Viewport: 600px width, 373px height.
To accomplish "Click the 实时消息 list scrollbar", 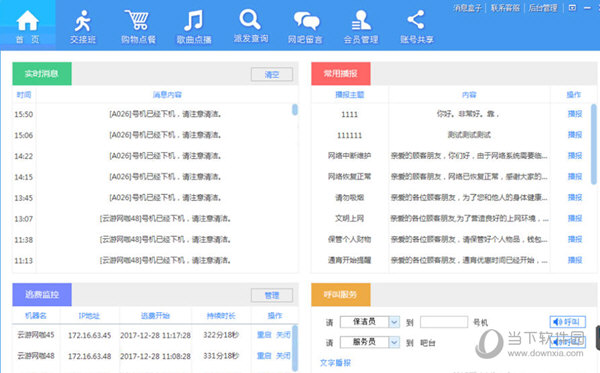I will click(x=295, y=110).
